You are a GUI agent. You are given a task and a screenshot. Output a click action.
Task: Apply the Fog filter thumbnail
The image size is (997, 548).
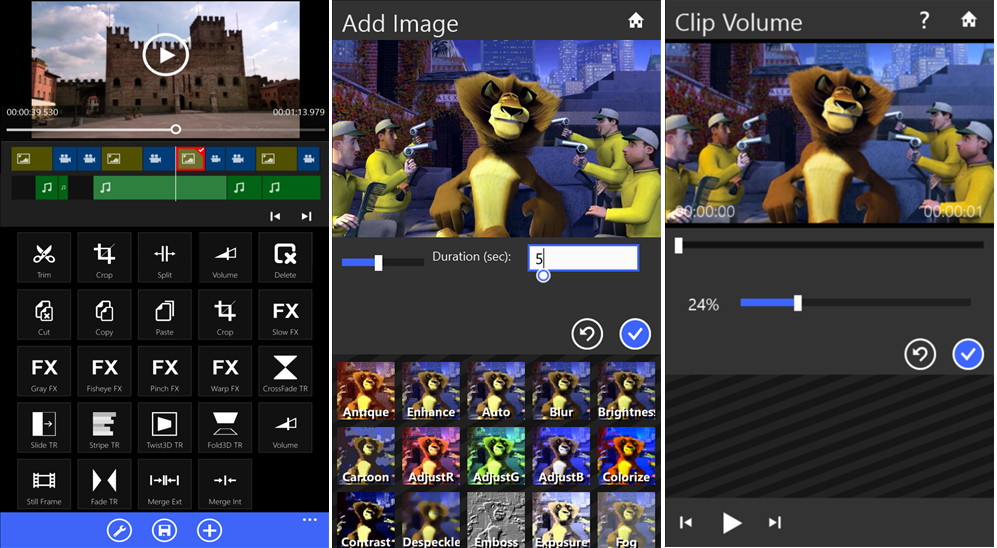point(626,519)
